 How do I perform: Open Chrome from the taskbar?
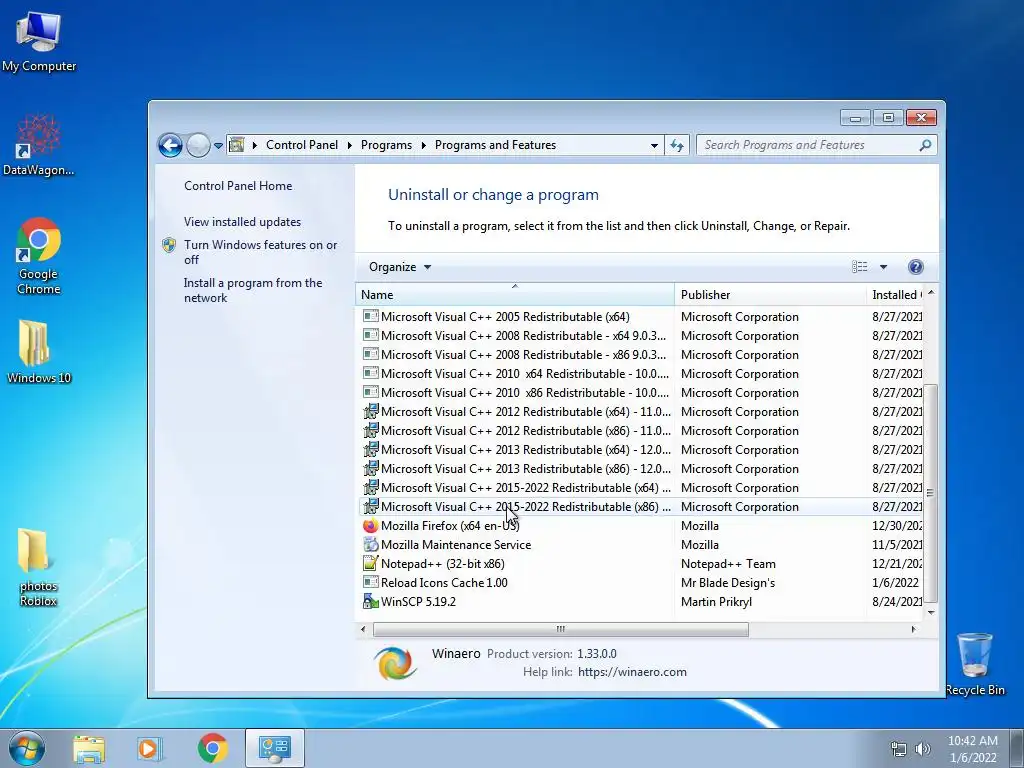pyautogui.click(x=212, y=748)
